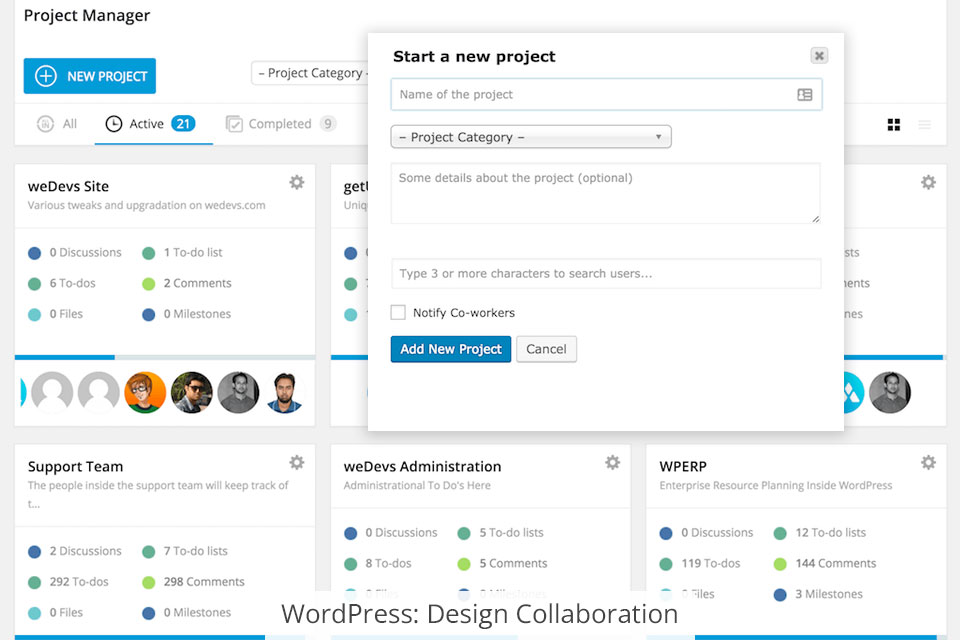This screenshot has width=960, height=640.
Task: Click 1 To-do list on weDevs Site
Action: click(193, 252)
